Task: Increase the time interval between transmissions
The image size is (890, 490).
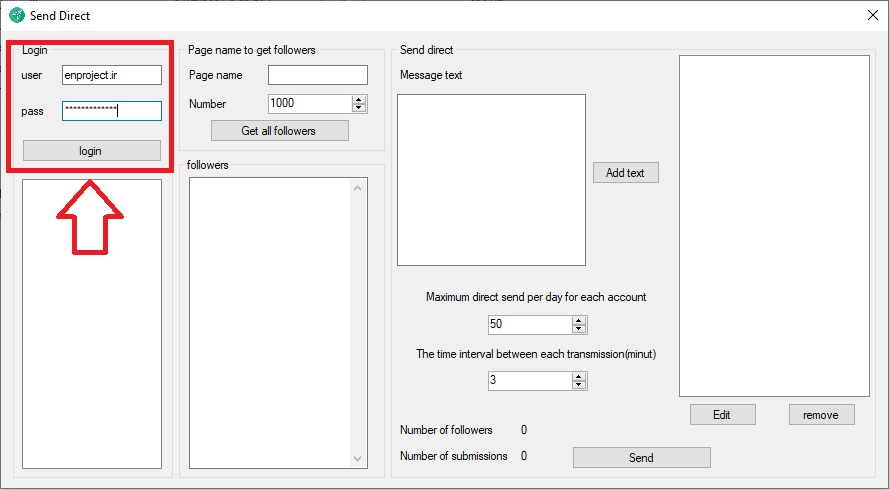Action: pyautogui.click(x=579, y=376)
